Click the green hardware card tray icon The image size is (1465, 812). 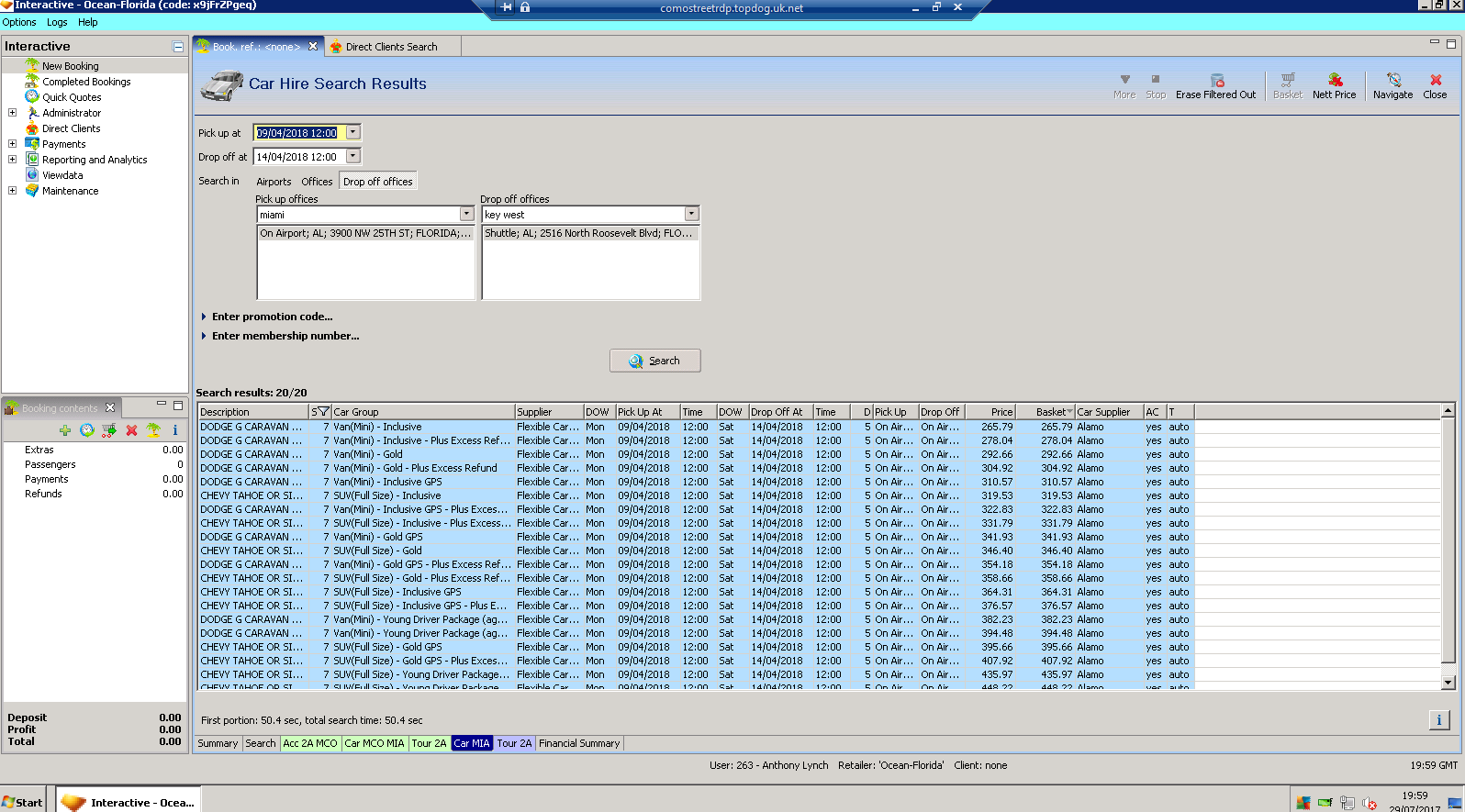(x=1325, y=803)
